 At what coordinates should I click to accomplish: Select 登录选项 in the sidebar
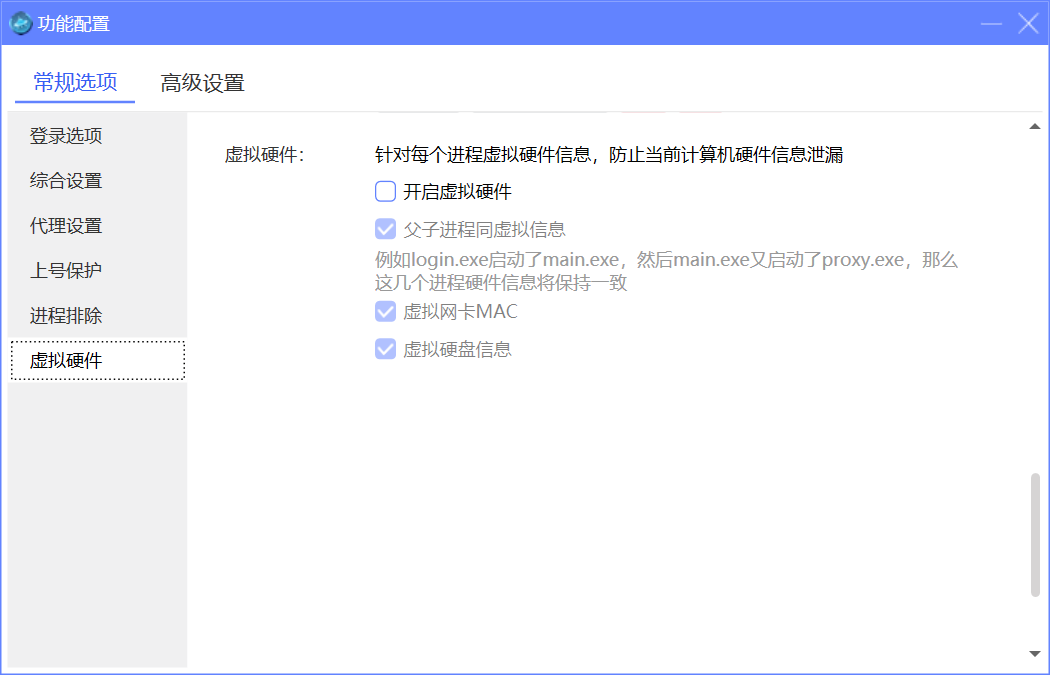[66, 136]
